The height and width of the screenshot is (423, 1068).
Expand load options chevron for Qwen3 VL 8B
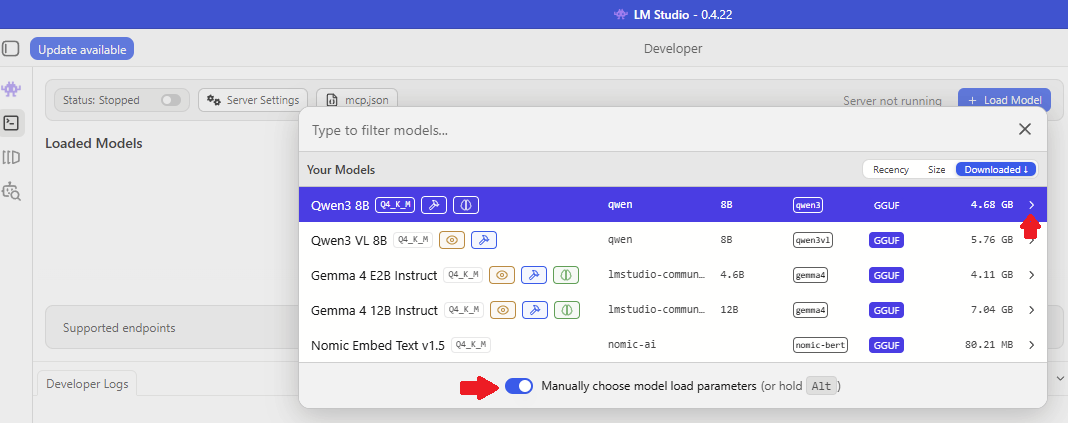tap(1031, 240)
